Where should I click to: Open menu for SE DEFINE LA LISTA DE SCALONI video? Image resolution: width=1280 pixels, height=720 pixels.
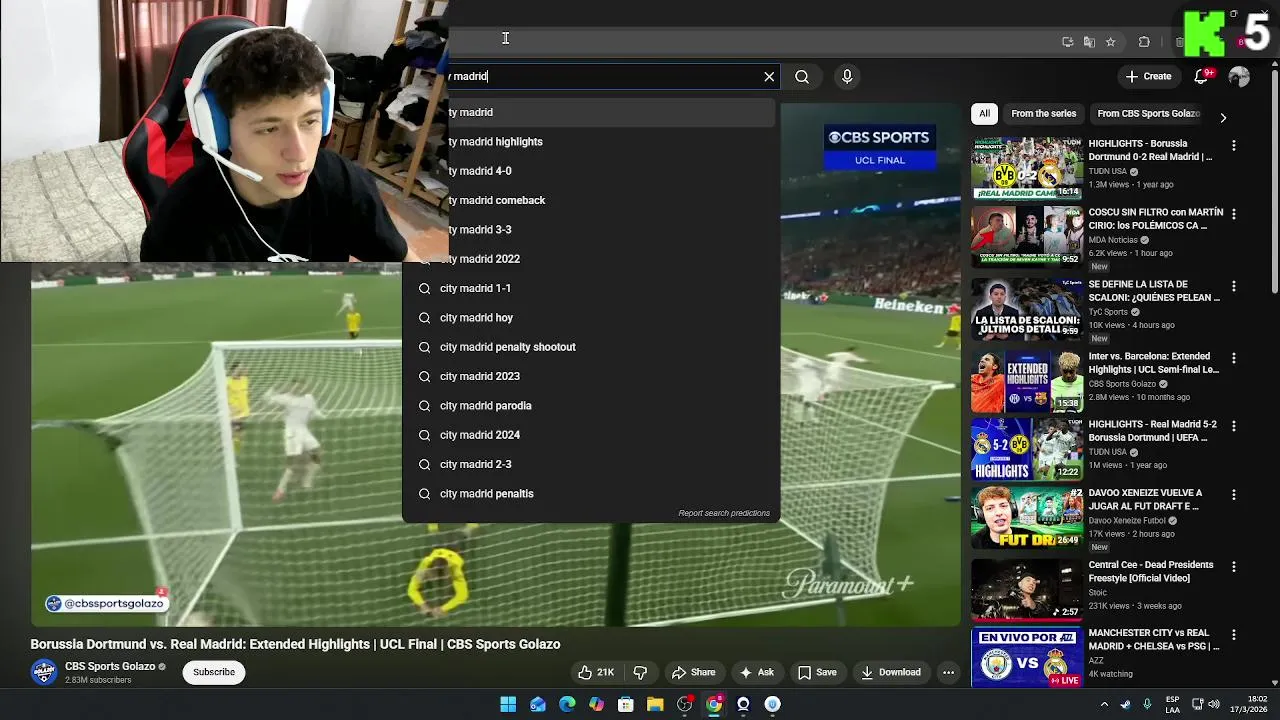(x=1233, y=286)
